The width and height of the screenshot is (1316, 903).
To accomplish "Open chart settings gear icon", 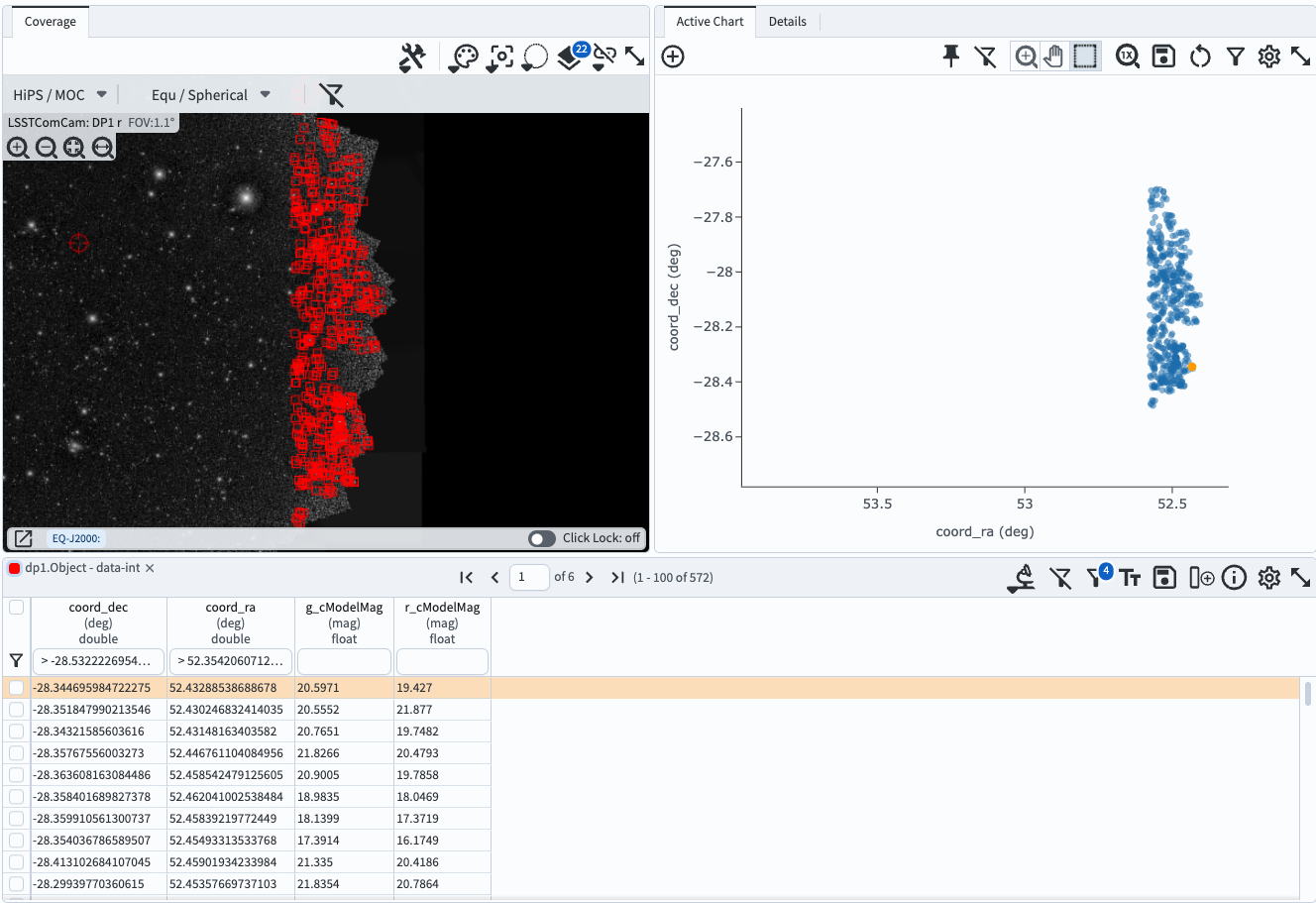I will coord(1268,56).
